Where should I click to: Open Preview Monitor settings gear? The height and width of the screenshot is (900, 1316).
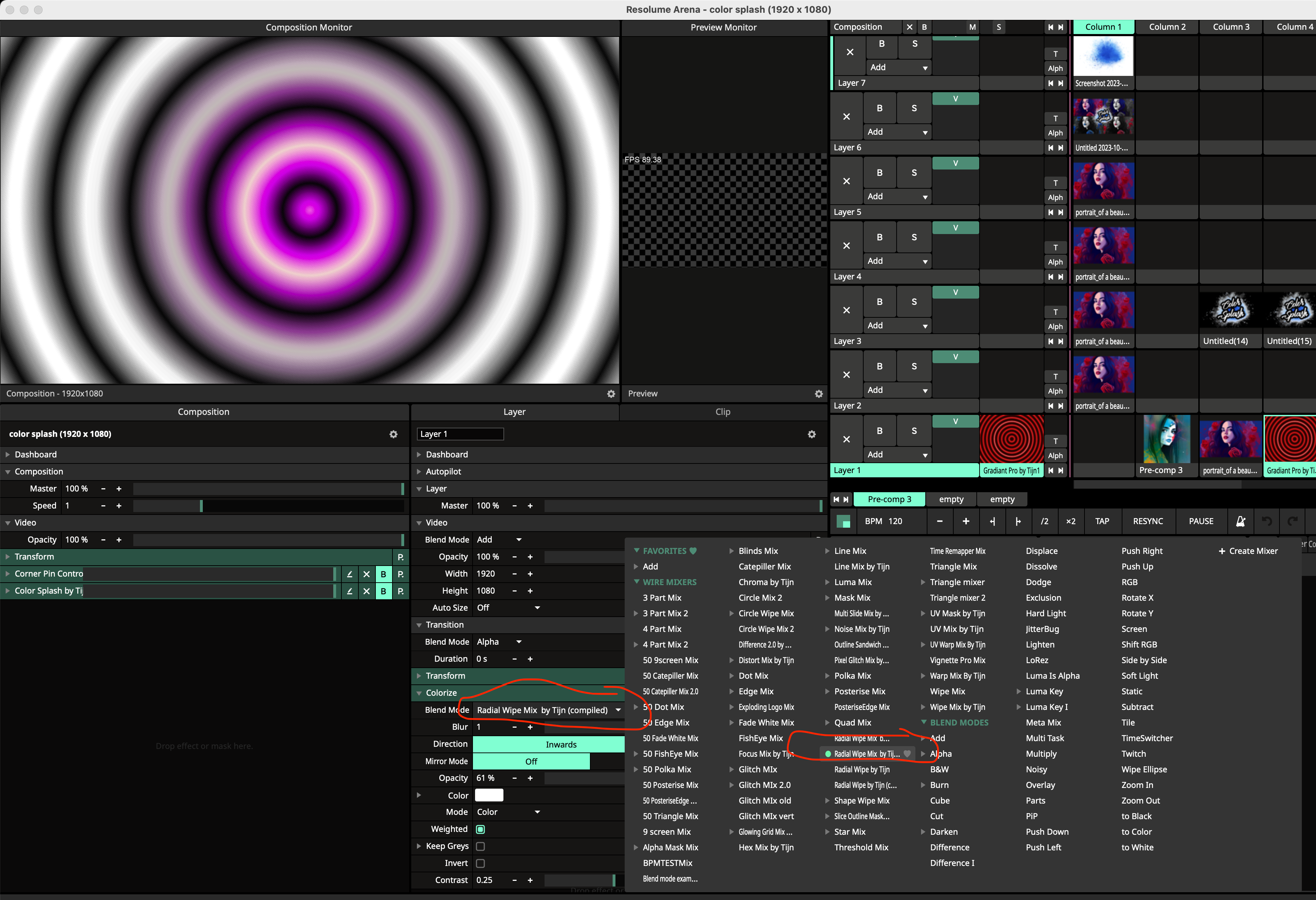818,394
